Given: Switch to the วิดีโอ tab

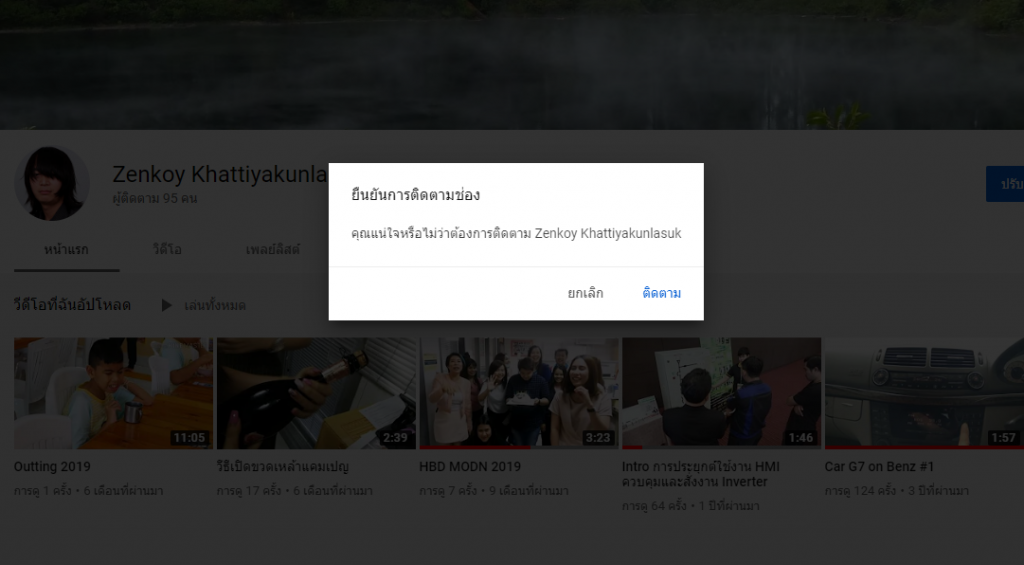Looking at the screenshot, I should [x=167, y=250].
